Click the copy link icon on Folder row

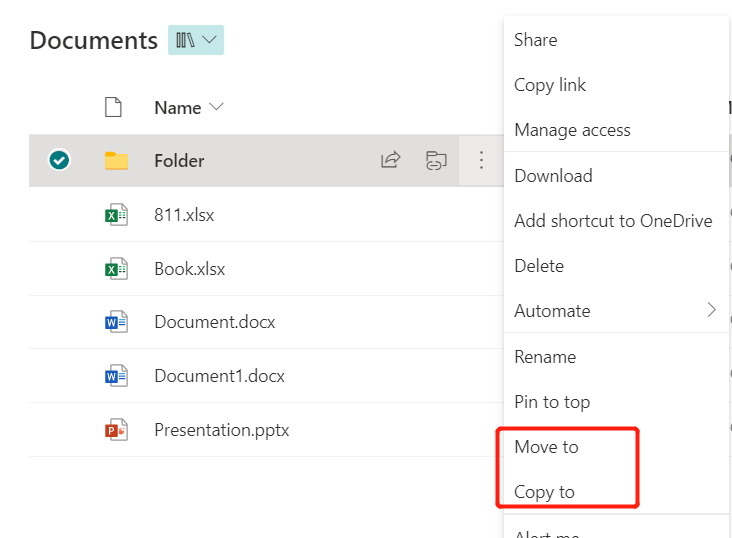435,160
